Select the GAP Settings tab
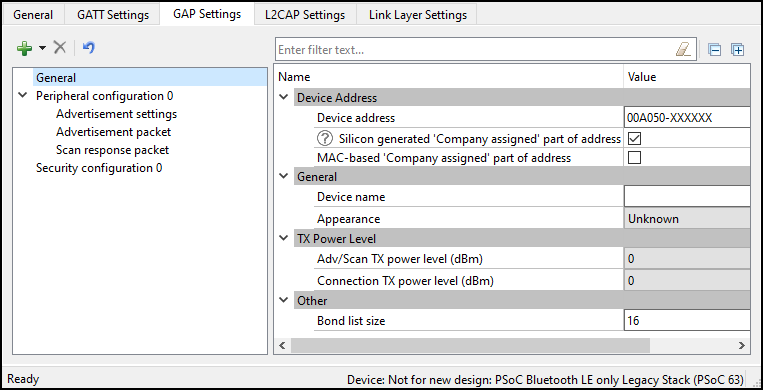The height and width of the screenshot is (390, 763). tap(207, 14)
